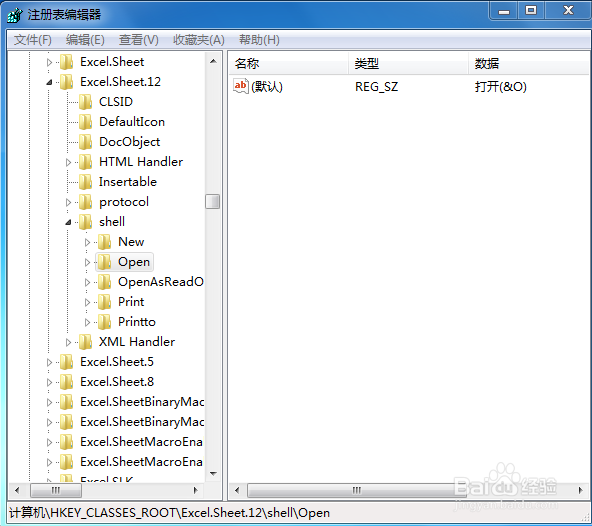Select the Printto key label

pos(137,322)
